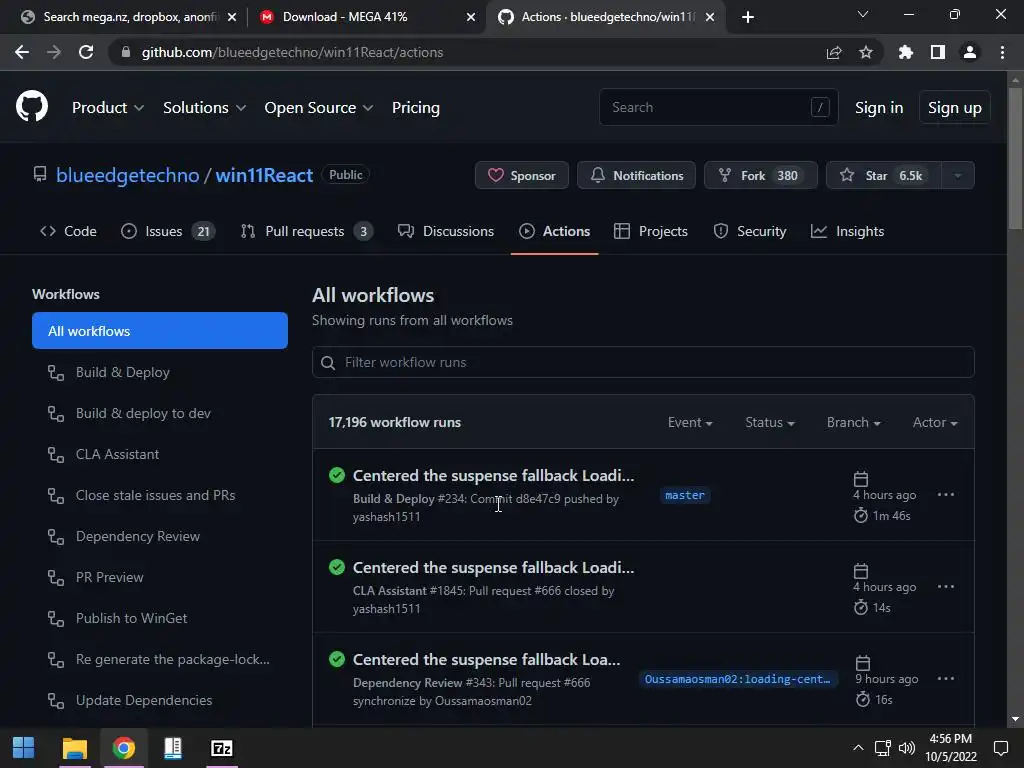Open the Chrome tab search chevron
1024x768 pixels.
tap(863, 14)
